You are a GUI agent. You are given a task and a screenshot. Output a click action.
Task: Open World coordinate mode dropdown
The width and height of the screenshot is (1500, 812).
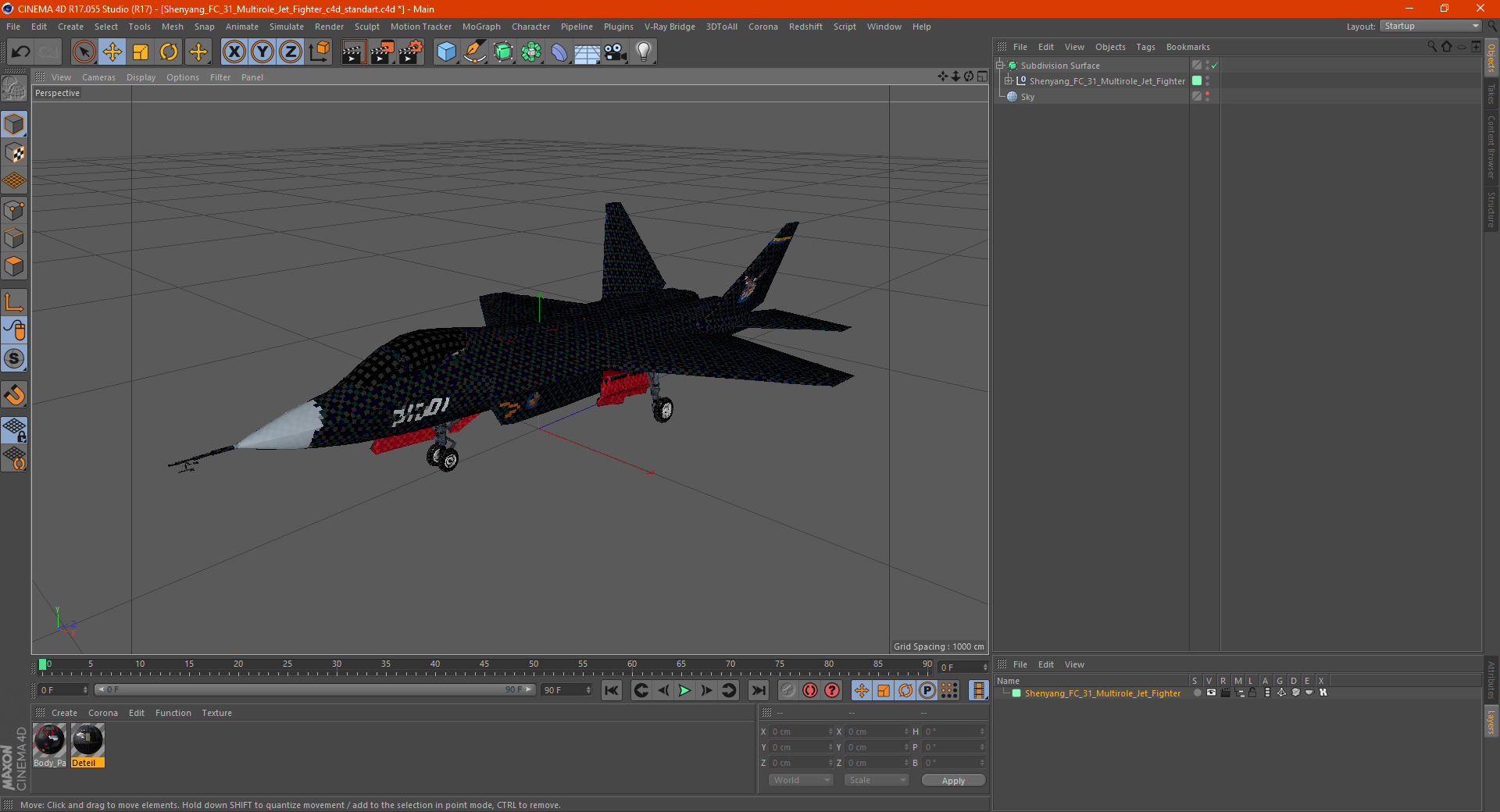click(x=801, y=780)
